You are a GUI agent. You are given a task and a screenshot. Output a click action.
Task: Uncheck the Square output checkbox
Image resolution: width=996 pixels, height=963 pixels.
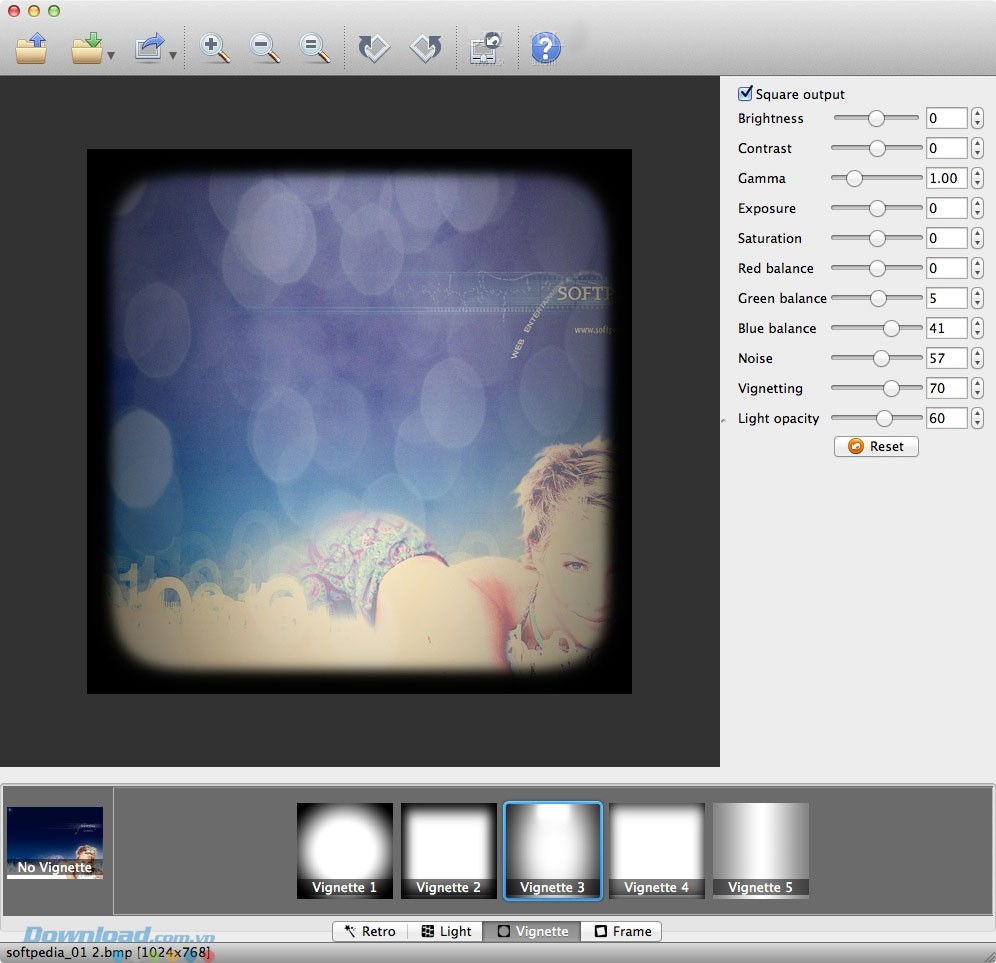point(745,94)
